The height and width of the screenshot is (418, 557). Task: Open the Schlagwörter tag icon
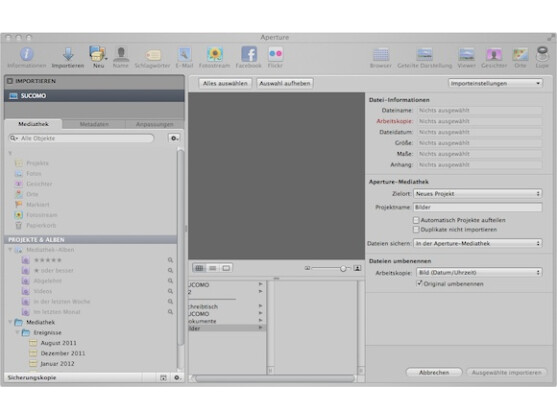153,55
